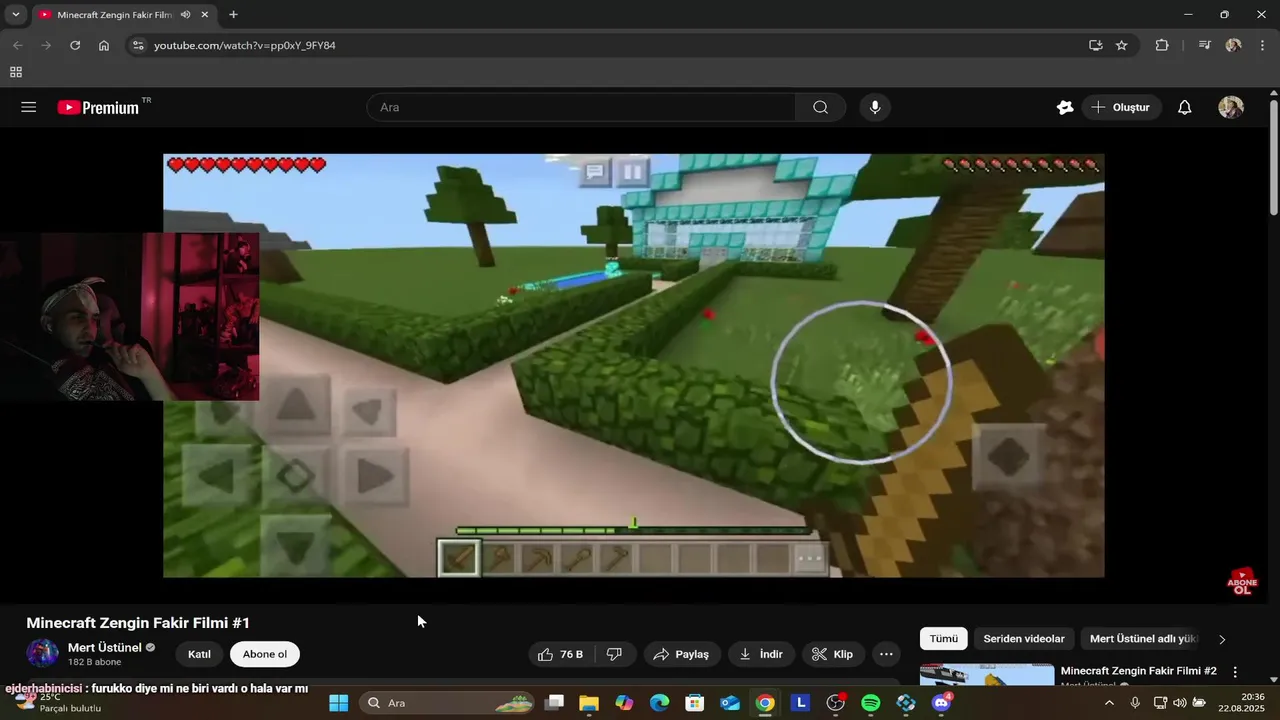Open options for Zengin Fakir Filmi #2

pos(1235,672)
